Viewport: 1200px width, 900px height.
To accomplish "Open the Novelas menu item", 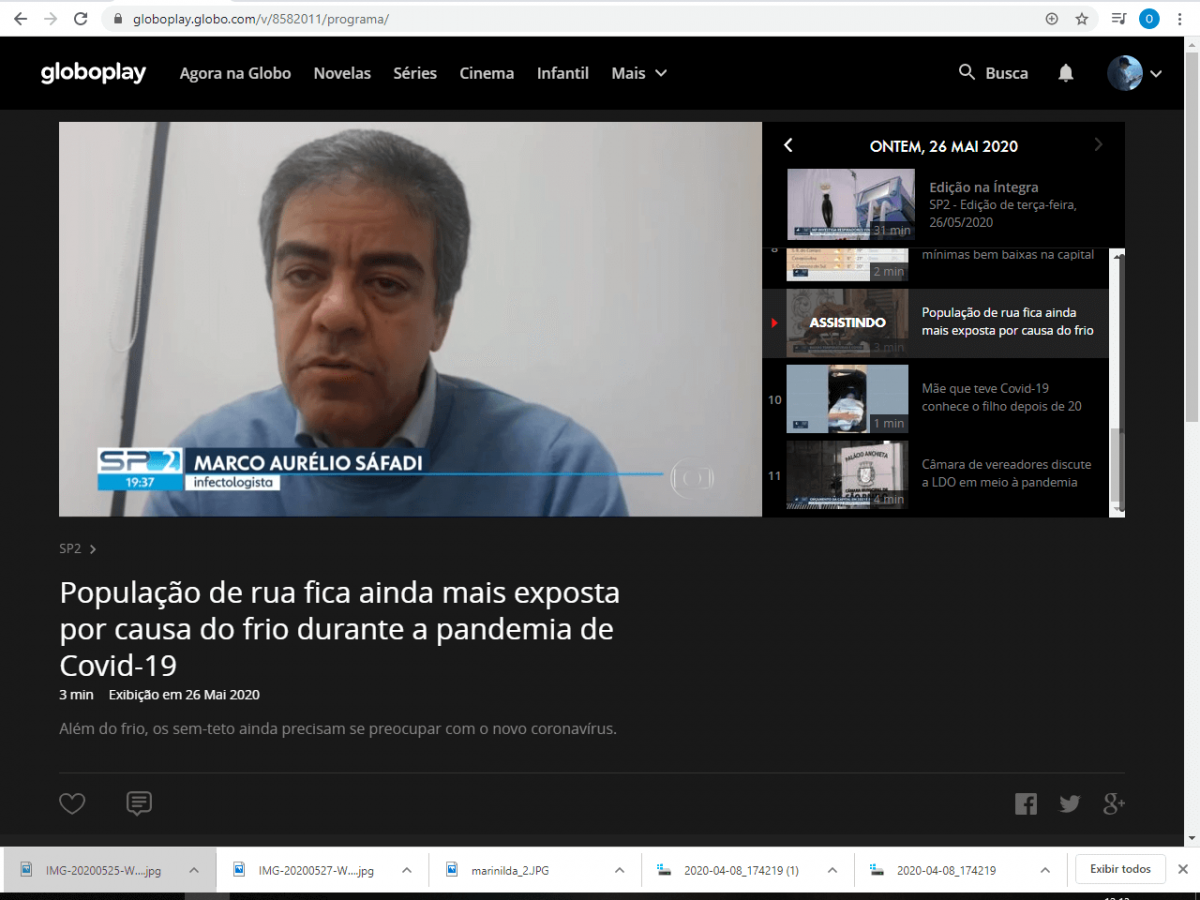I will click(x=342, y=73).
